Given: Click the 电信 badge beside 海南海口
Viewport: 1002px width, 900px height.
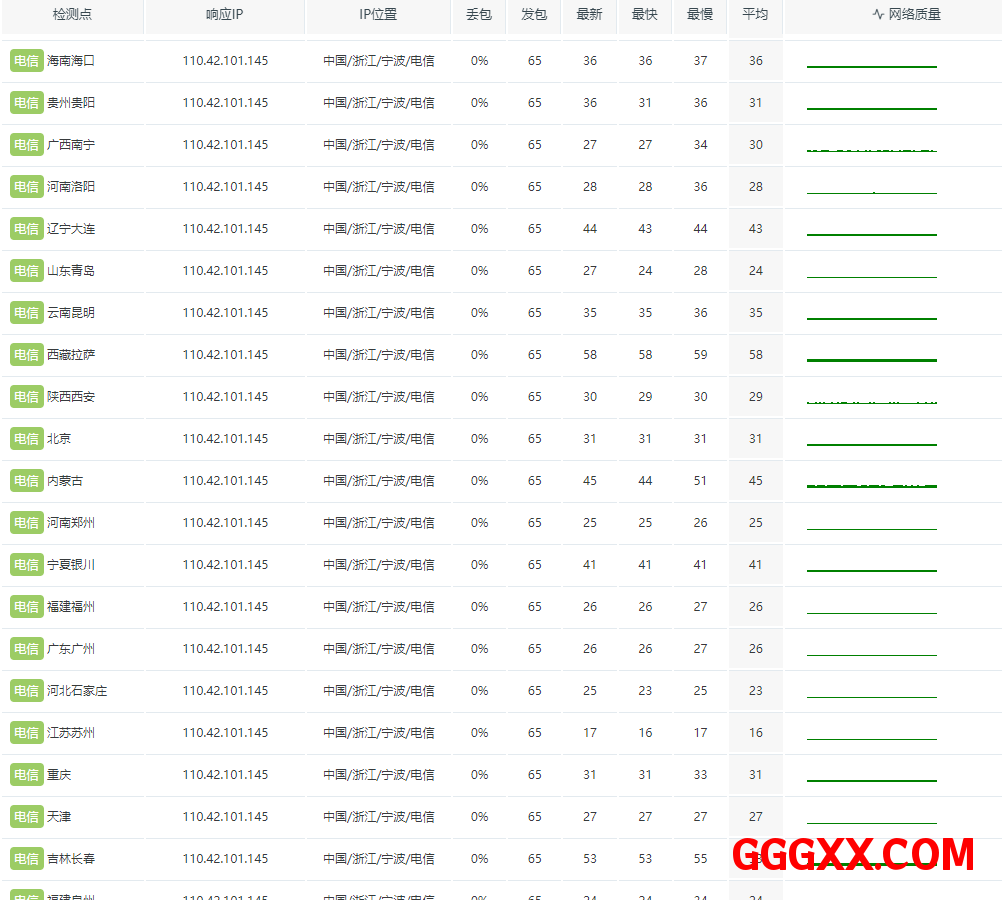Looking at the screenshot, I should pos(26,61).
